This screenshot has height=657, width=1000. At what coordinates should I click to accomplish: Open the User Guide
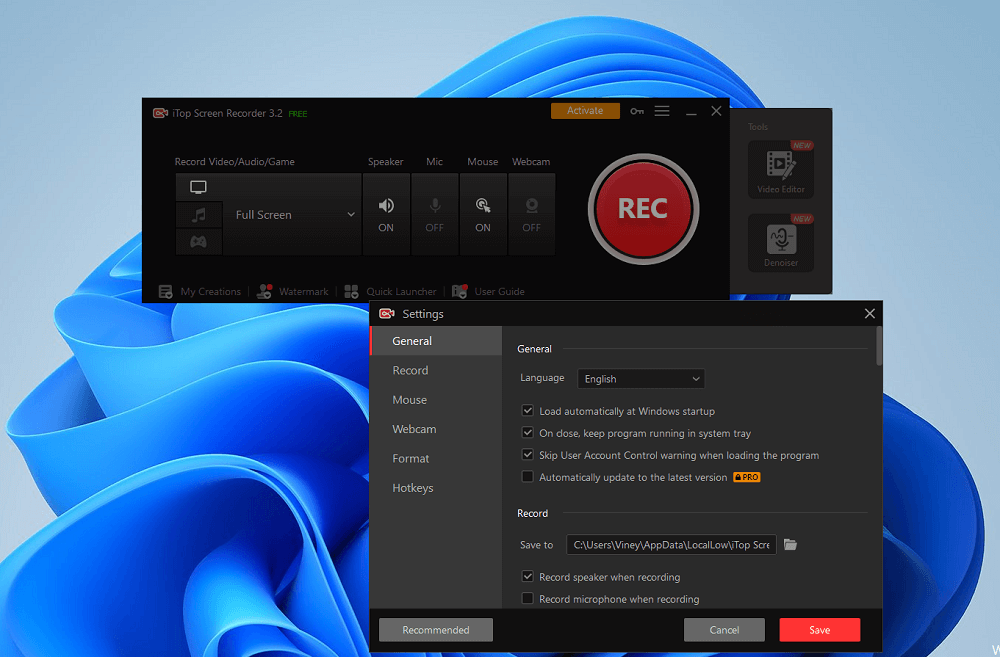click(x=489, y=292)
